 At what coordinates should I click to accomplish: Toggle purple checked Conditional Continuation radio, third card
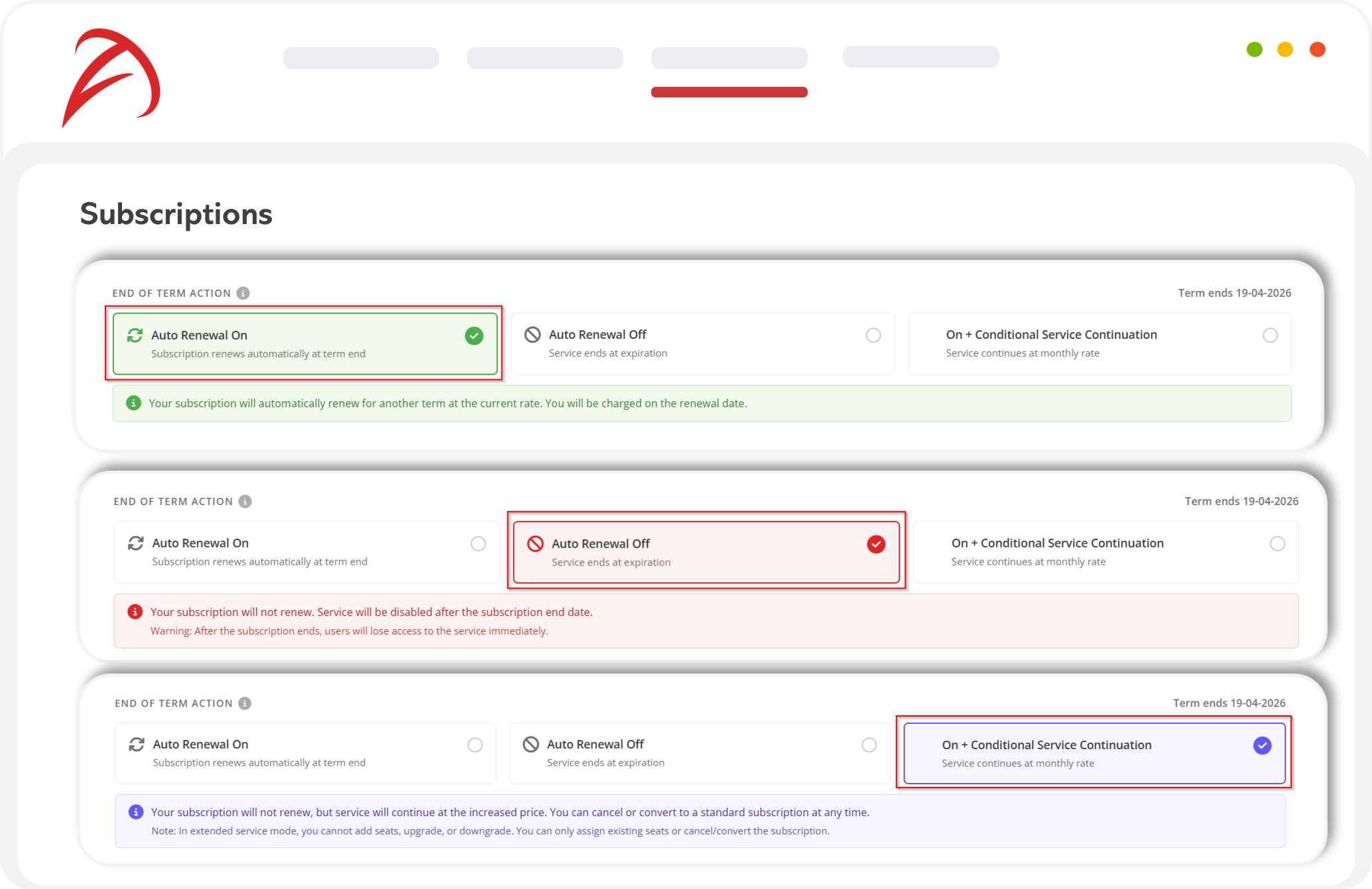pyautogui.click(x=1263, y=746)
